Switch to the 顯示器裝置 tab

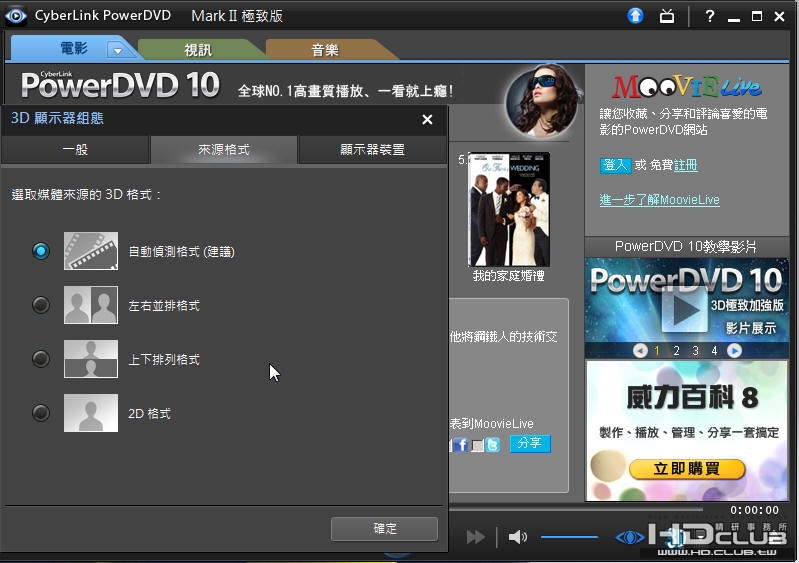click(x=372, y=149)
